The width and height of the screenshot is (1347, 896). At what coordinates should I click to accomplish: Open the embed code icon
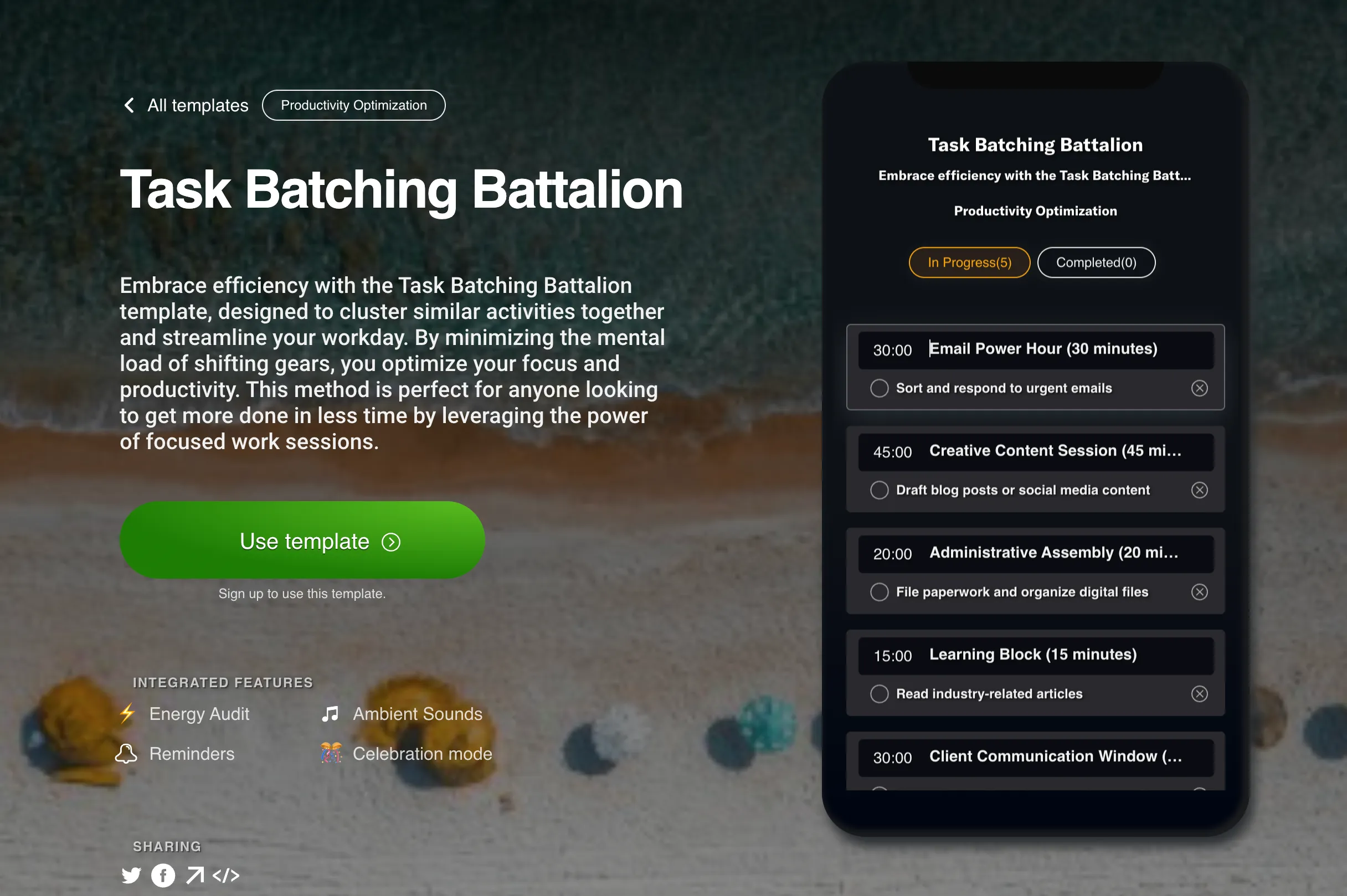(226, 875)
